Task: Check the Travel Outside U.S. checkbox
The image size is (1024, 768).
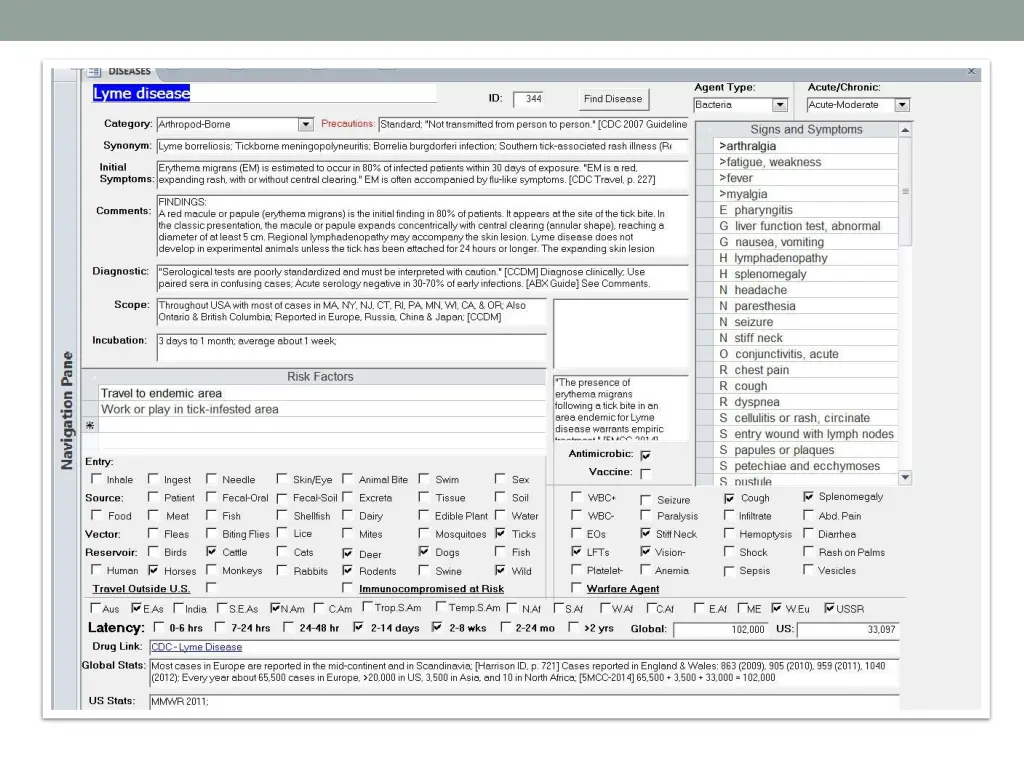Action: (211, 588)
